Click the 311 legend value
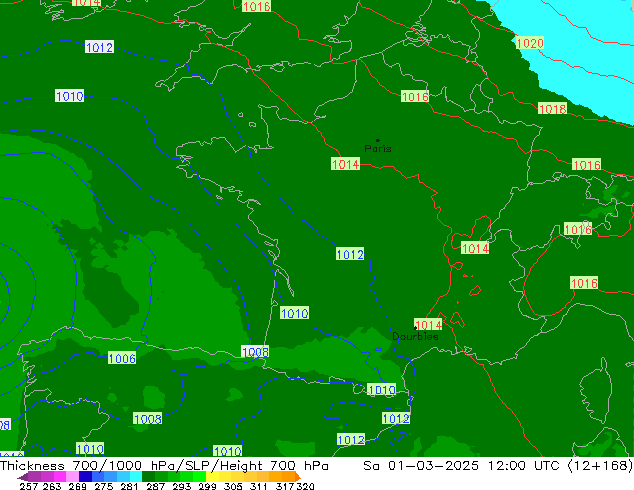634x490 pixels. tap(258, 486)
